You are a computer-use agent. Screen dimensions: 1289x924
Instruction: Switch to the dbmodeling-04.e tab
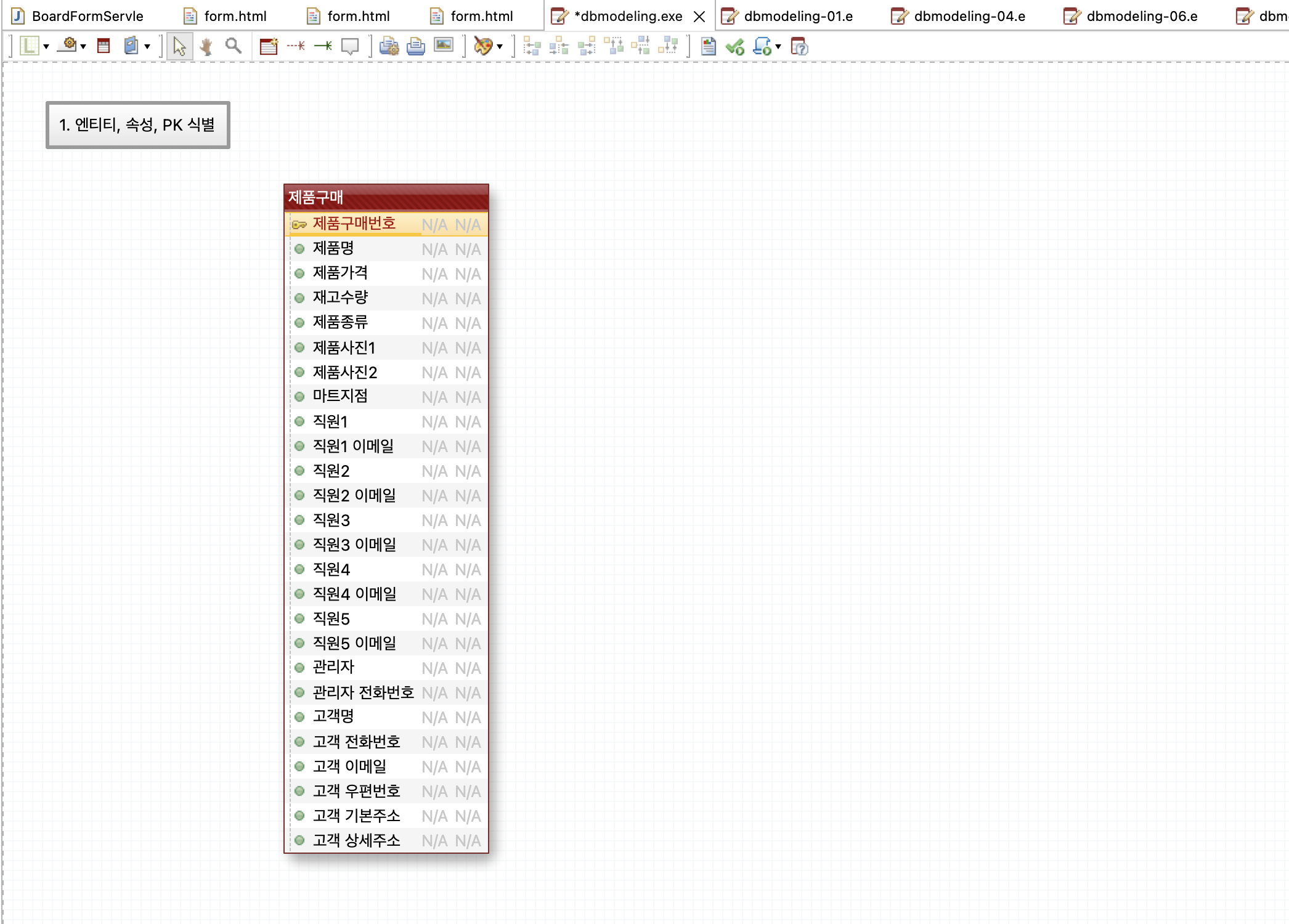pyautogui.click(x=960, y=16)
